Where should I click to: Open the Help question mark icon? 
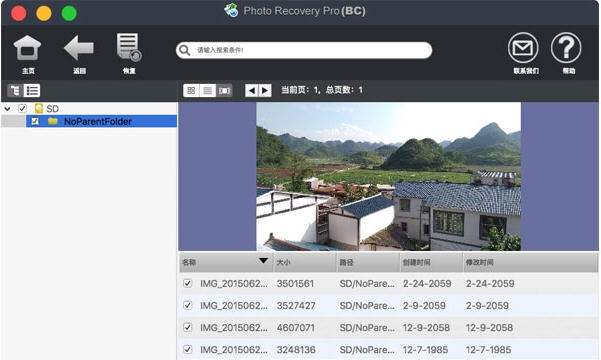566,48
